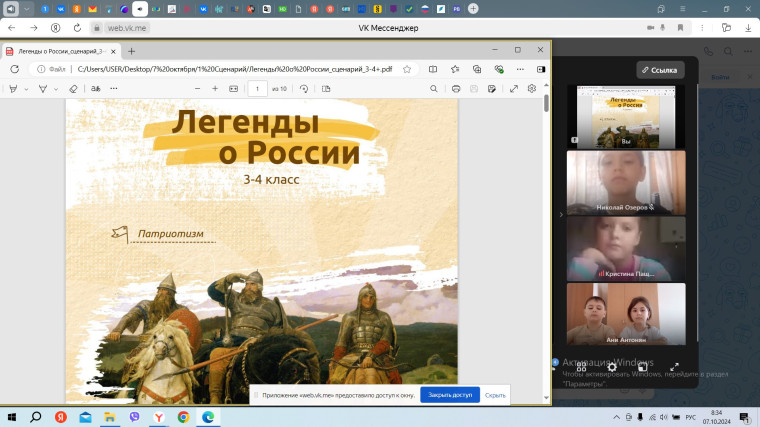Open a new tab in Edge
The image size is (760, 427).
point(131,51)
